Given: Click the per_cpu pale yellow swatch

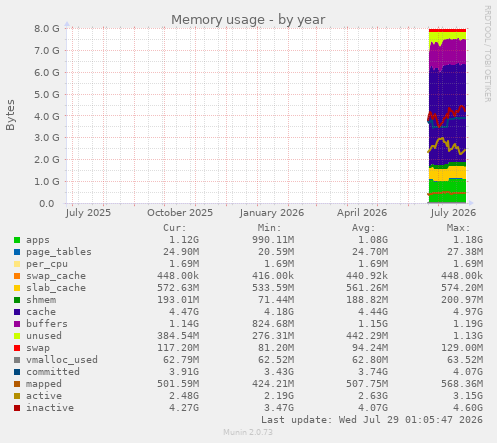Looking at the screenshot, I should point(17,264).
